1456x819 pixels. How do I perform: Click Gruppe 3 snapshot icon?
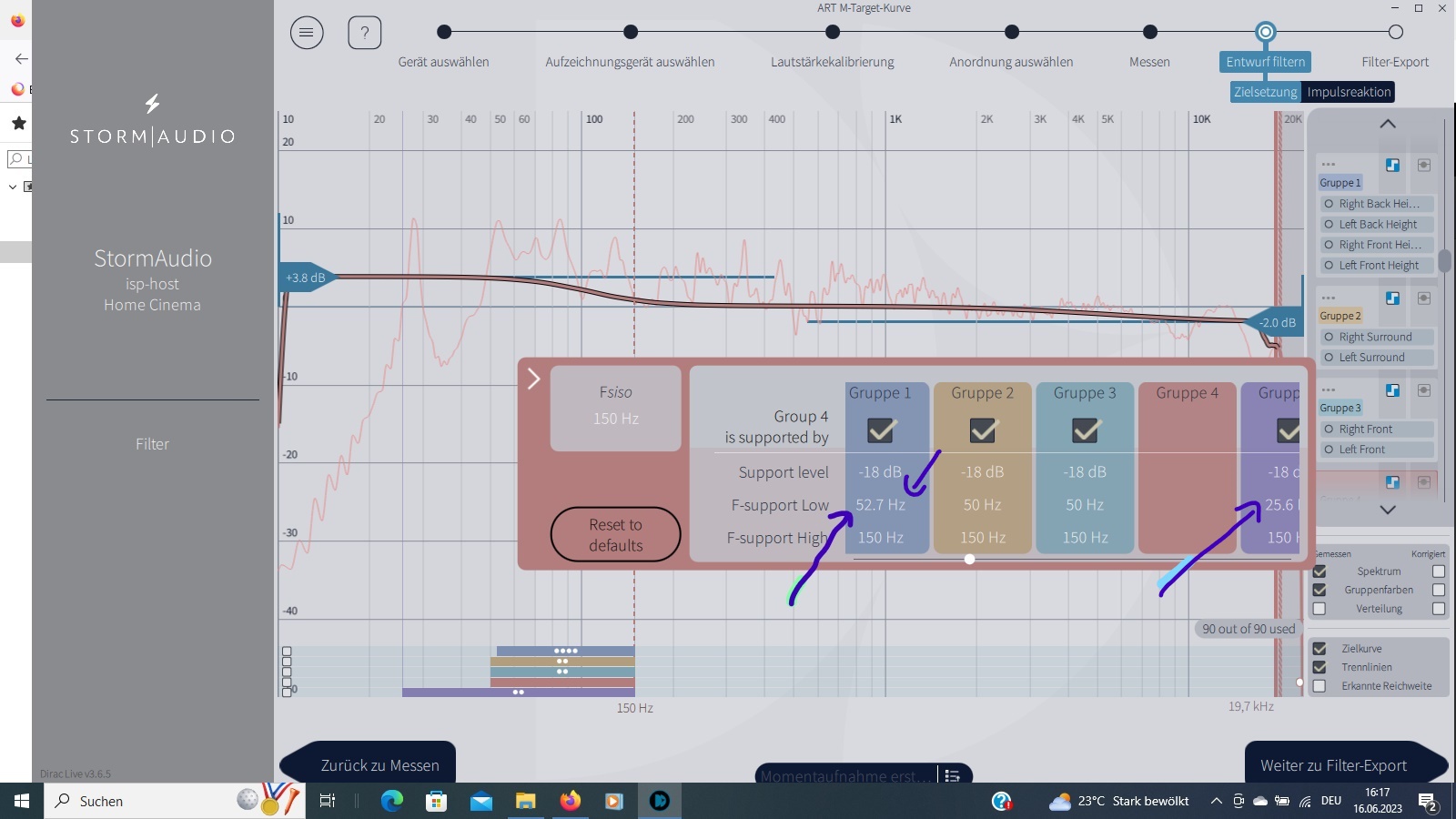pos(1424,389)
